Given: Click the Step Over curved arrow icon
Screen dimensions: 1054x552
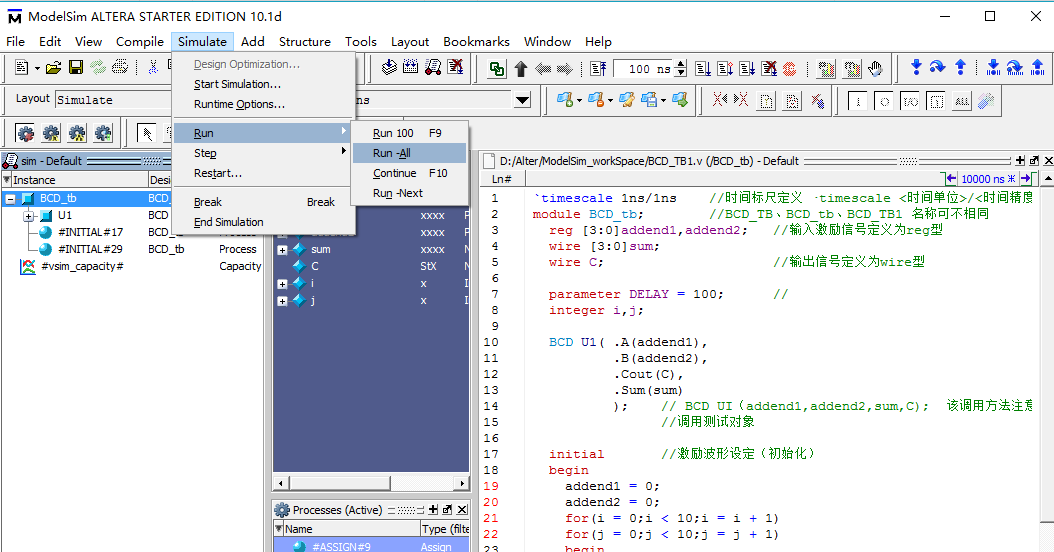Looking at the screenshot, I should (x=938, y=67).
